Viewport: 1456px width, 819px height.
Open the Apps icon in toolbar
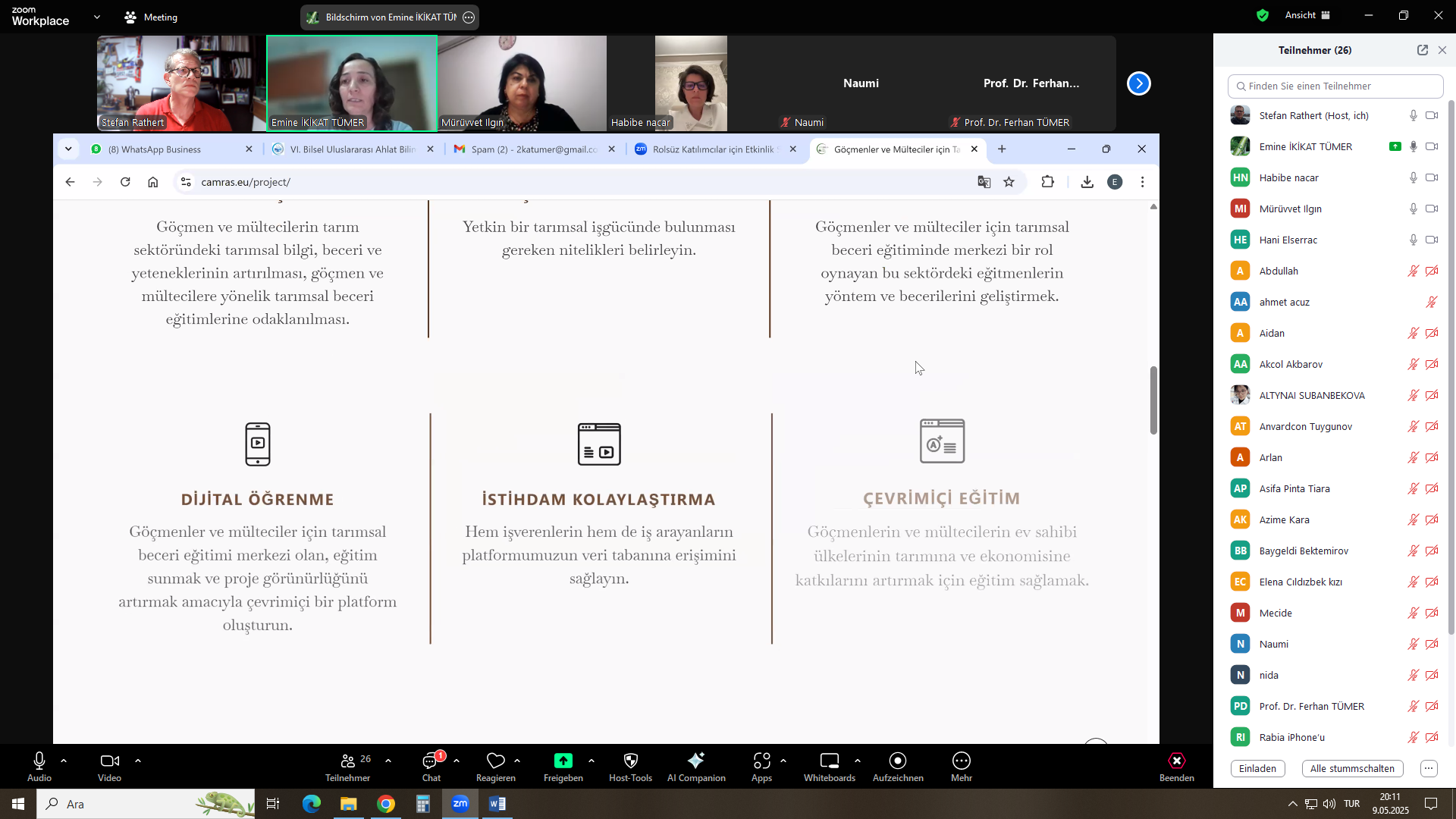pyautogui.click(x=761, y=761)
